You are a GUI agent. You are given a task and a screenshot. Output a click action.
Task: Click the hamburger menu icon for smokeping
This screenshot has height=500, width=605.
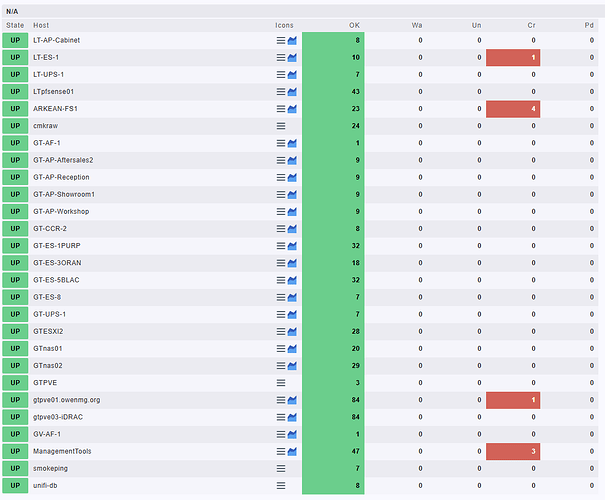pyautogui.click(x=281, y=468)
